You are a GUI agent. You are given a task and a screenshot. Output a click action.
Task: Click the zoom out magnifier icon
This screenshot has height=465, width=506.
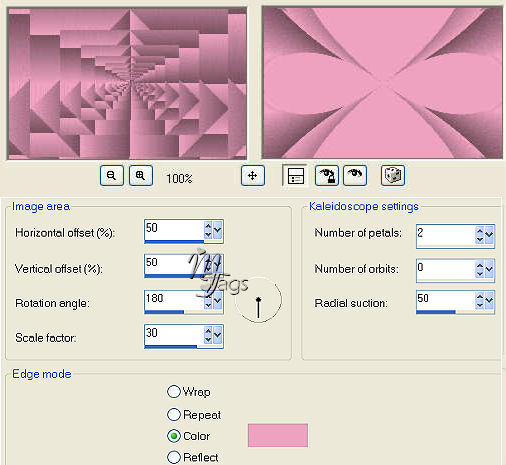[112, 176]
